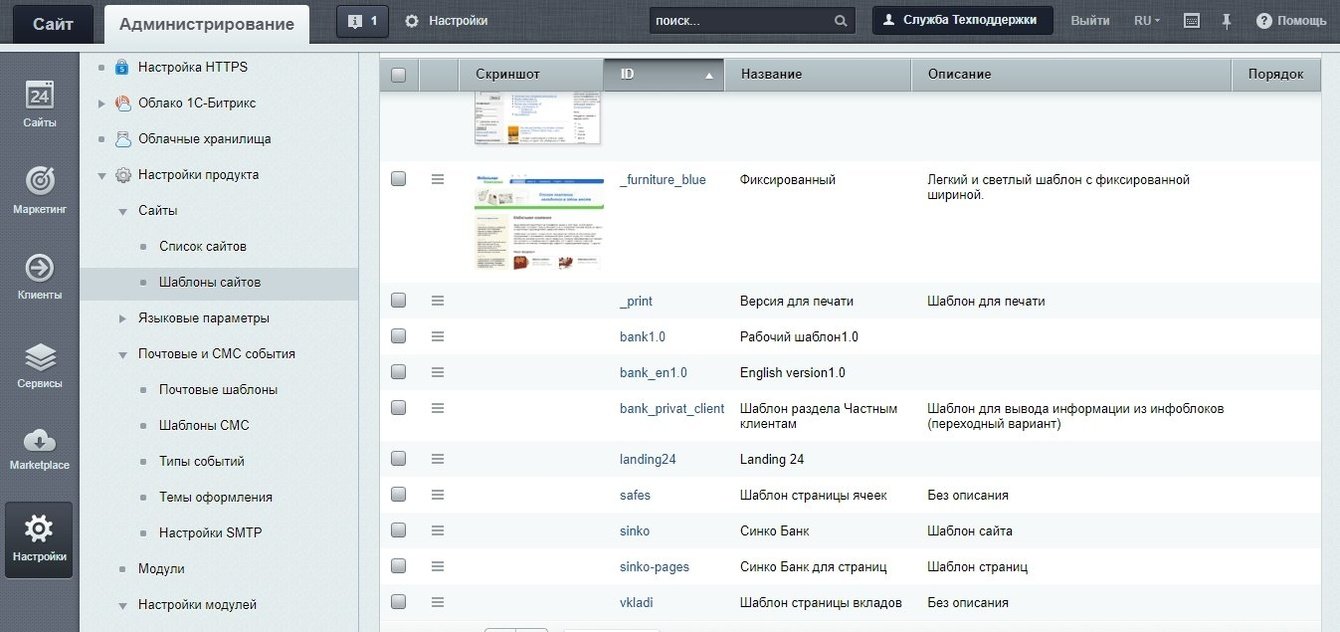The image size is (1340, 632).
Task: Click Служба Техподдержки user button
Action: pyautogui.click(x=962, y=20)
